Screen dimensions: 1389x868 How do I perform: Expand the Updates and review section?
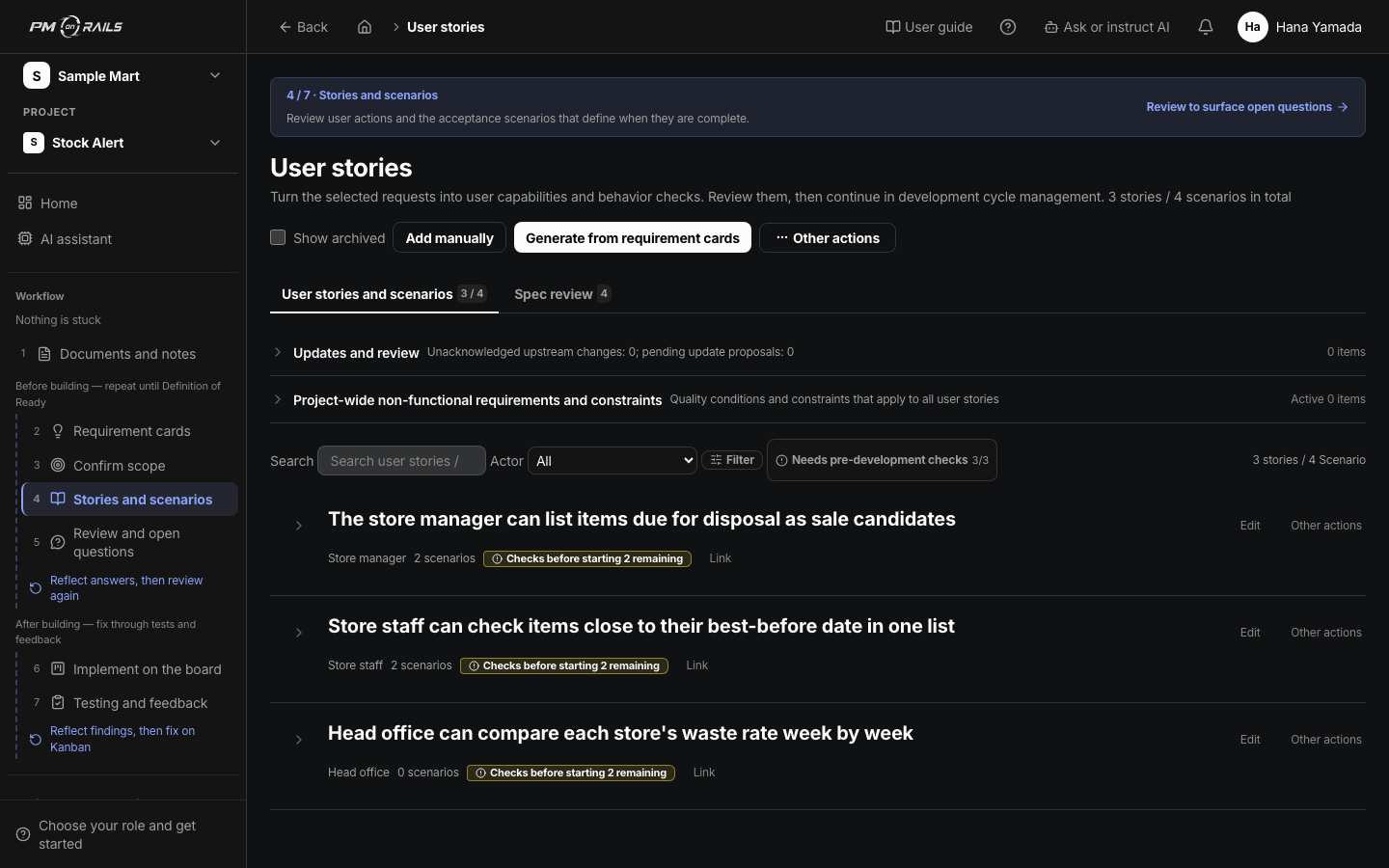click(278, 352)
